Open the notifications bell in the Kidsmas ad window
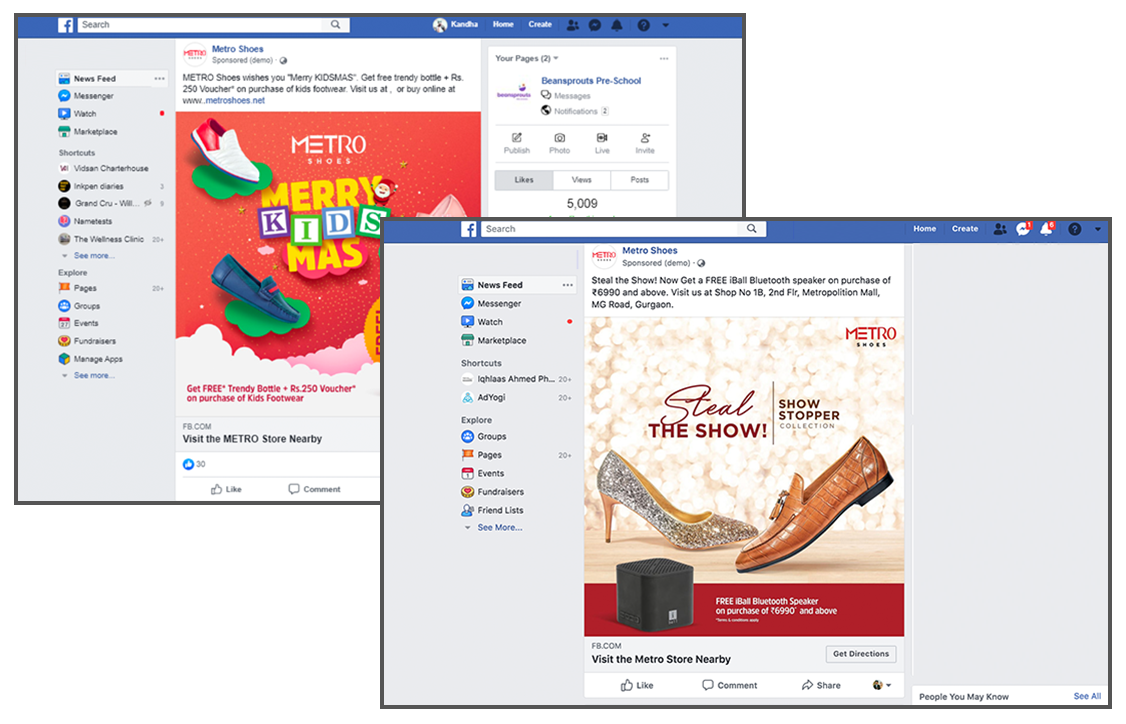The width and height of the screenshot is (1126, 724). [617, 25]
